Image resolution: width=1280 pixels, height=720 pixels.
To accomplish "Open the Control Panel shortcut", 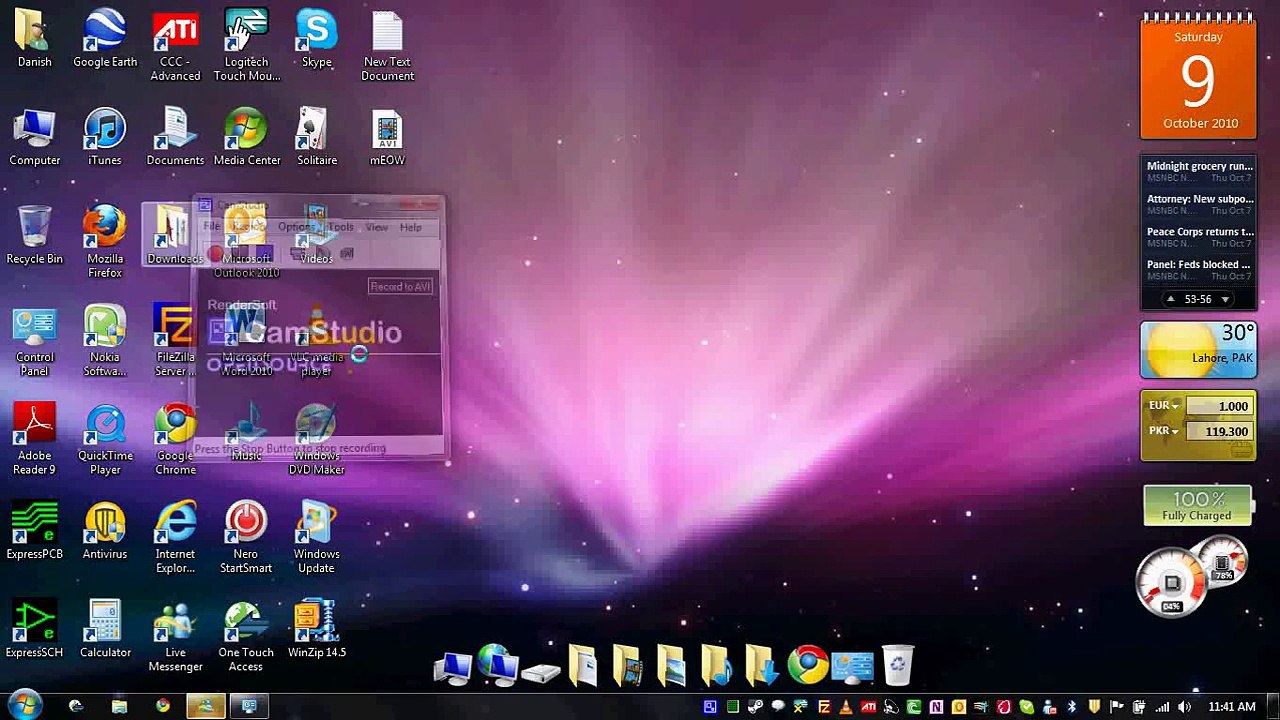I will point(35,342).
